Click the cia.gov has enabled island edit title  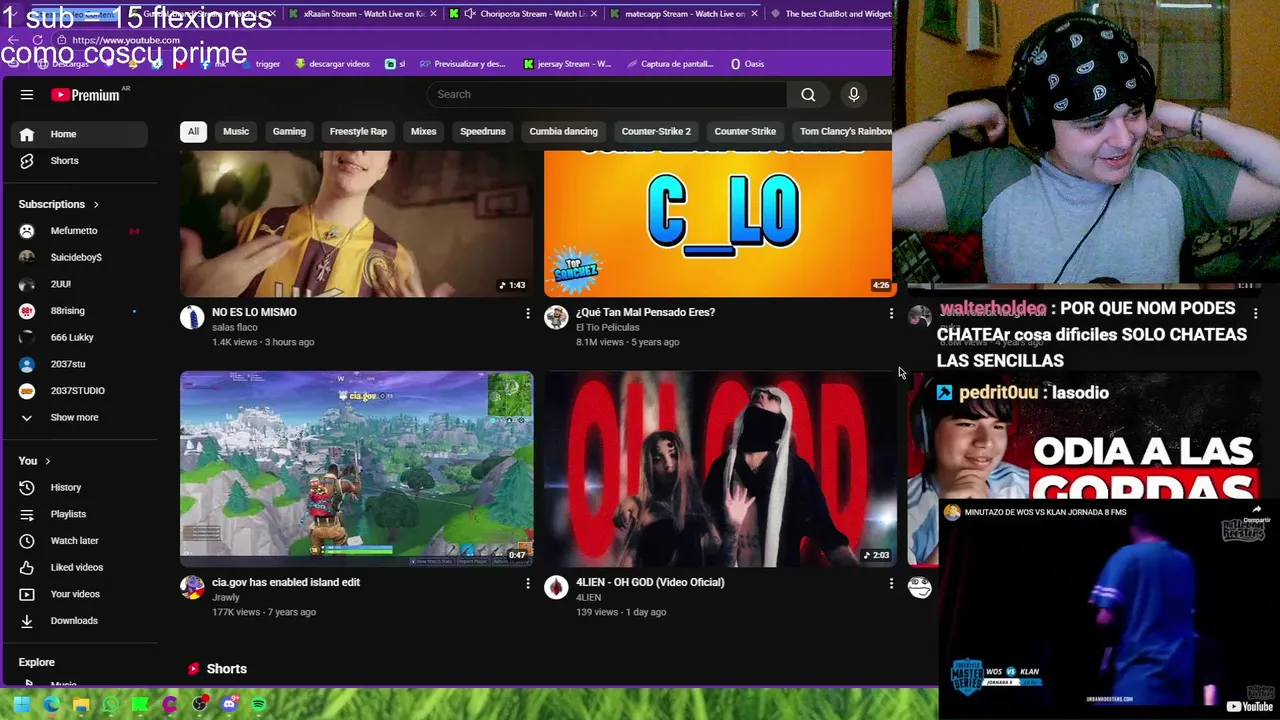286,582
